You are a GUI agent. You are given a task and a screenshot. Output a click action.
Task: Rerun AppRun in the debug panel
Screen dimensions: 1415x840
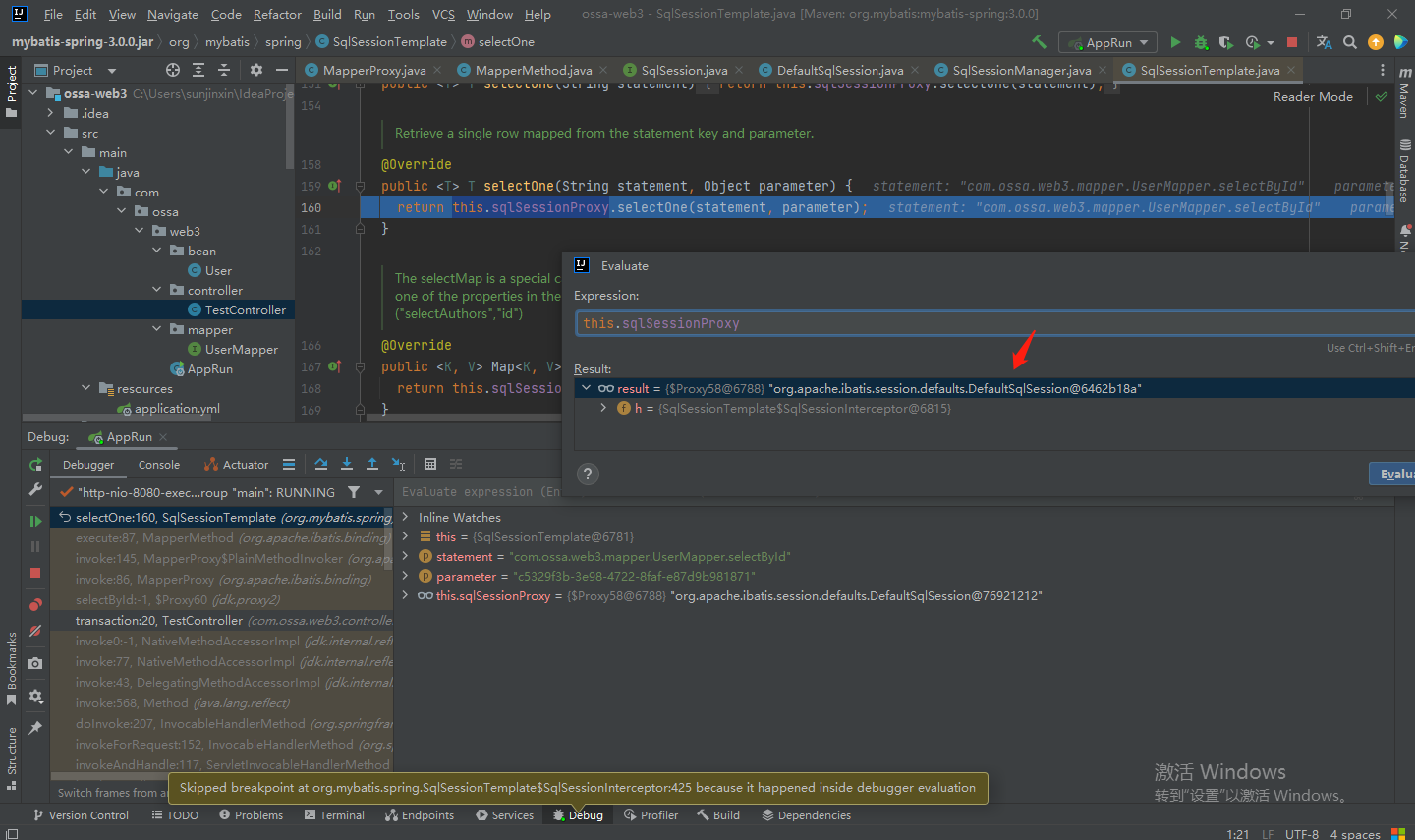coord(35,465)
